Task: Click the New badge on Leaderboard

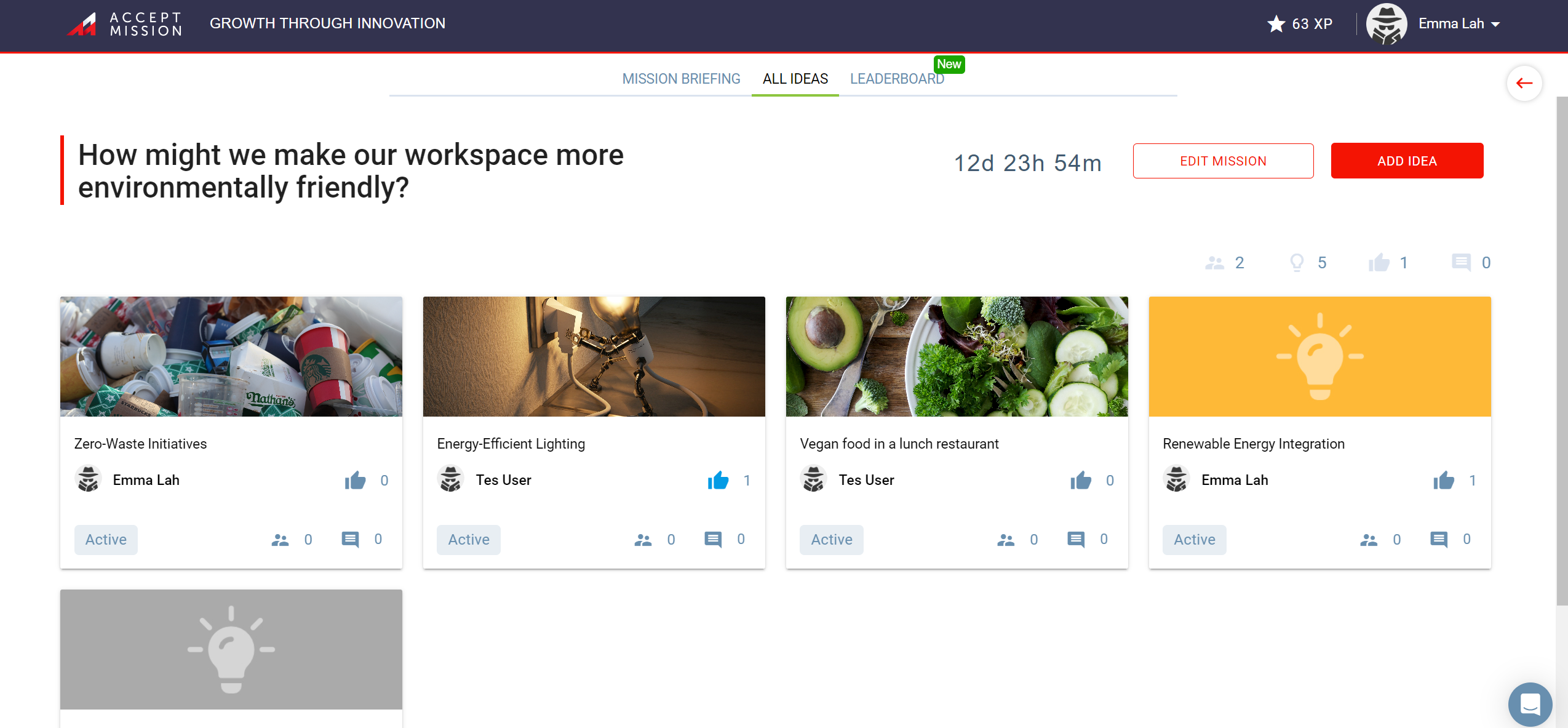Action: click(949, 64)
